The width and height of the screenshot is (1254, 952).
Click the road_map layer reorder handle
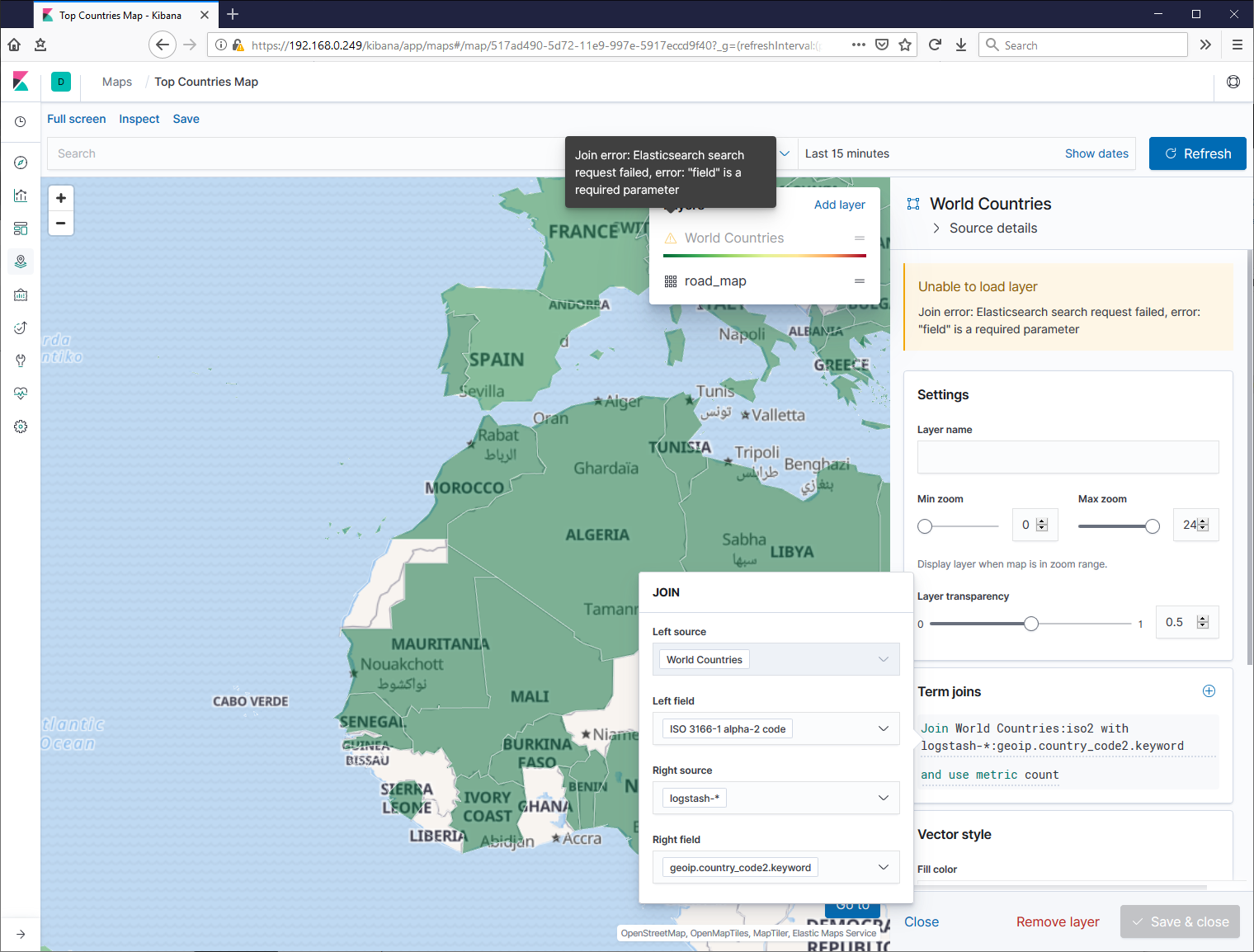point(860,281)
